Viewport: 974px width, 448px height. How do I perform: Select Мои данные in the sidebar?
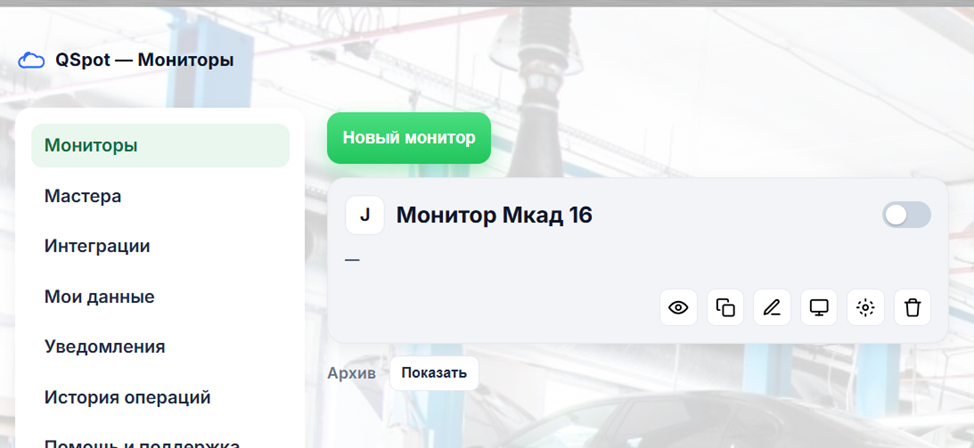(160, 296)
